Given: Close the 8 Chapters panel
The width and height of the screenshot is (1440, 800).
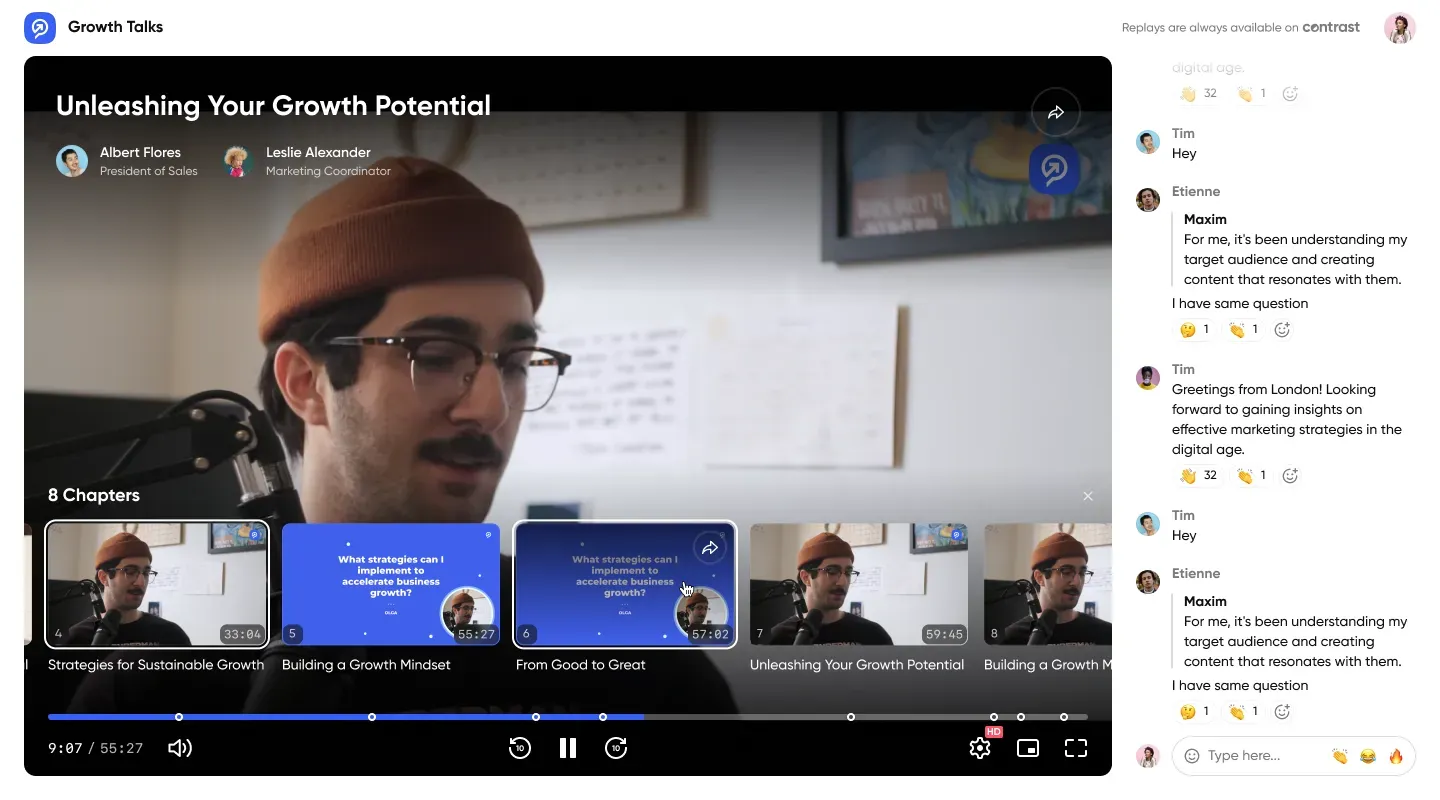Looking at the screenshot, I should pos(1087,495).
